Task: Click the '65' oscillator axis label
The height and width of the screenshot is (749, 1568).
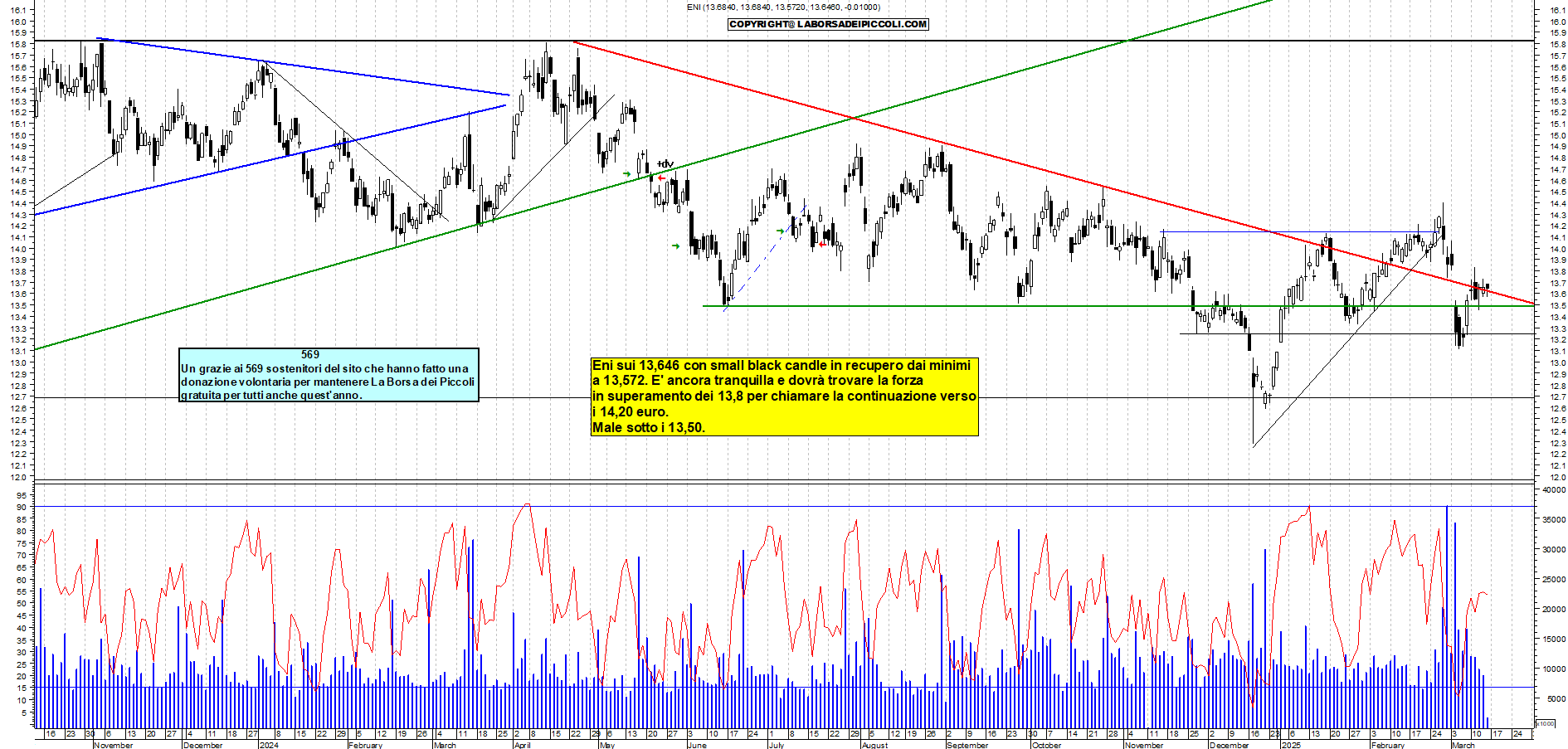Action: [22, 568]
